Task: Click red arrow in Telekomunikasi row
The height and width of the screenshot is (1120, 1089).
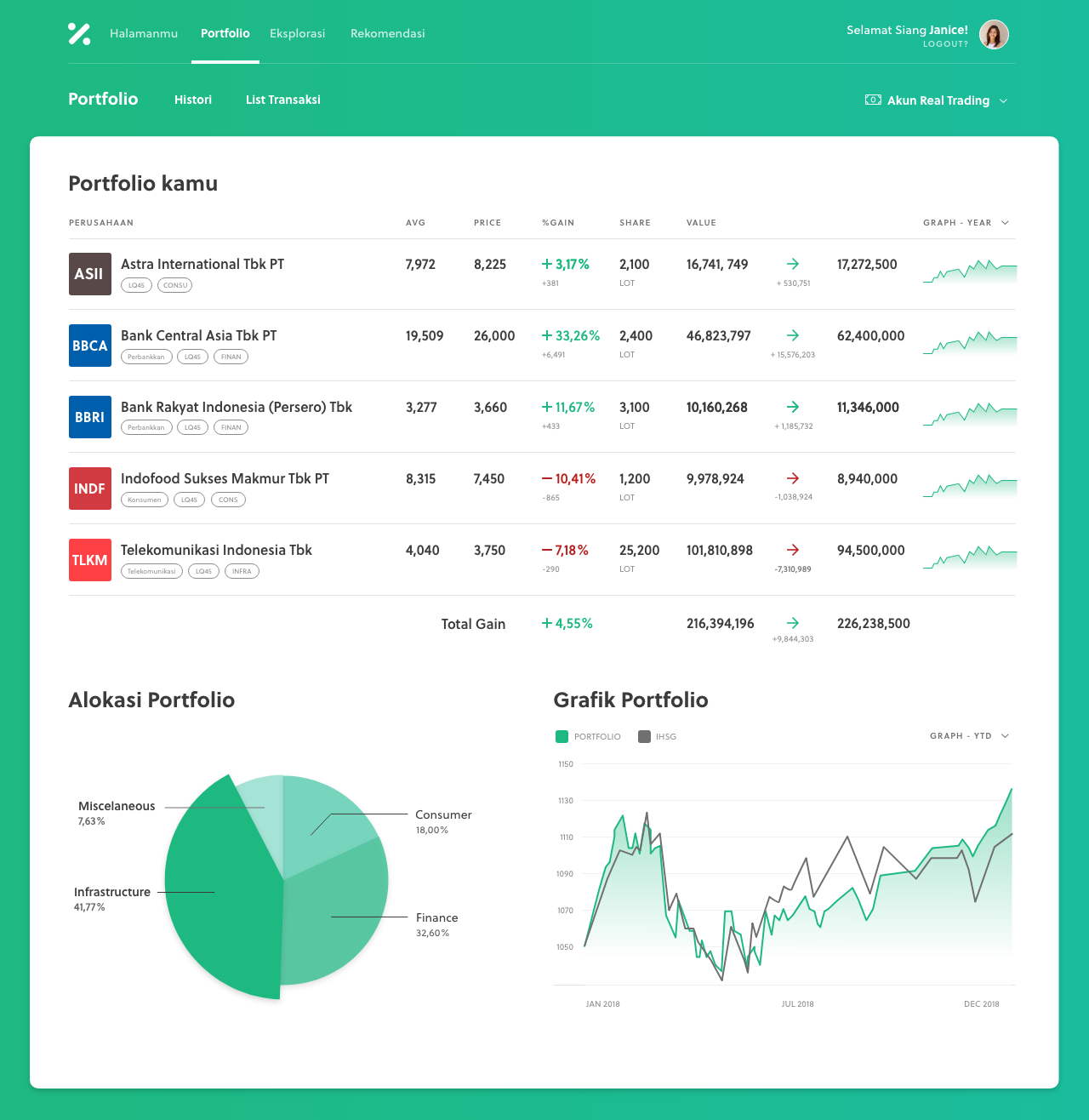Action: tap(793, 550)
